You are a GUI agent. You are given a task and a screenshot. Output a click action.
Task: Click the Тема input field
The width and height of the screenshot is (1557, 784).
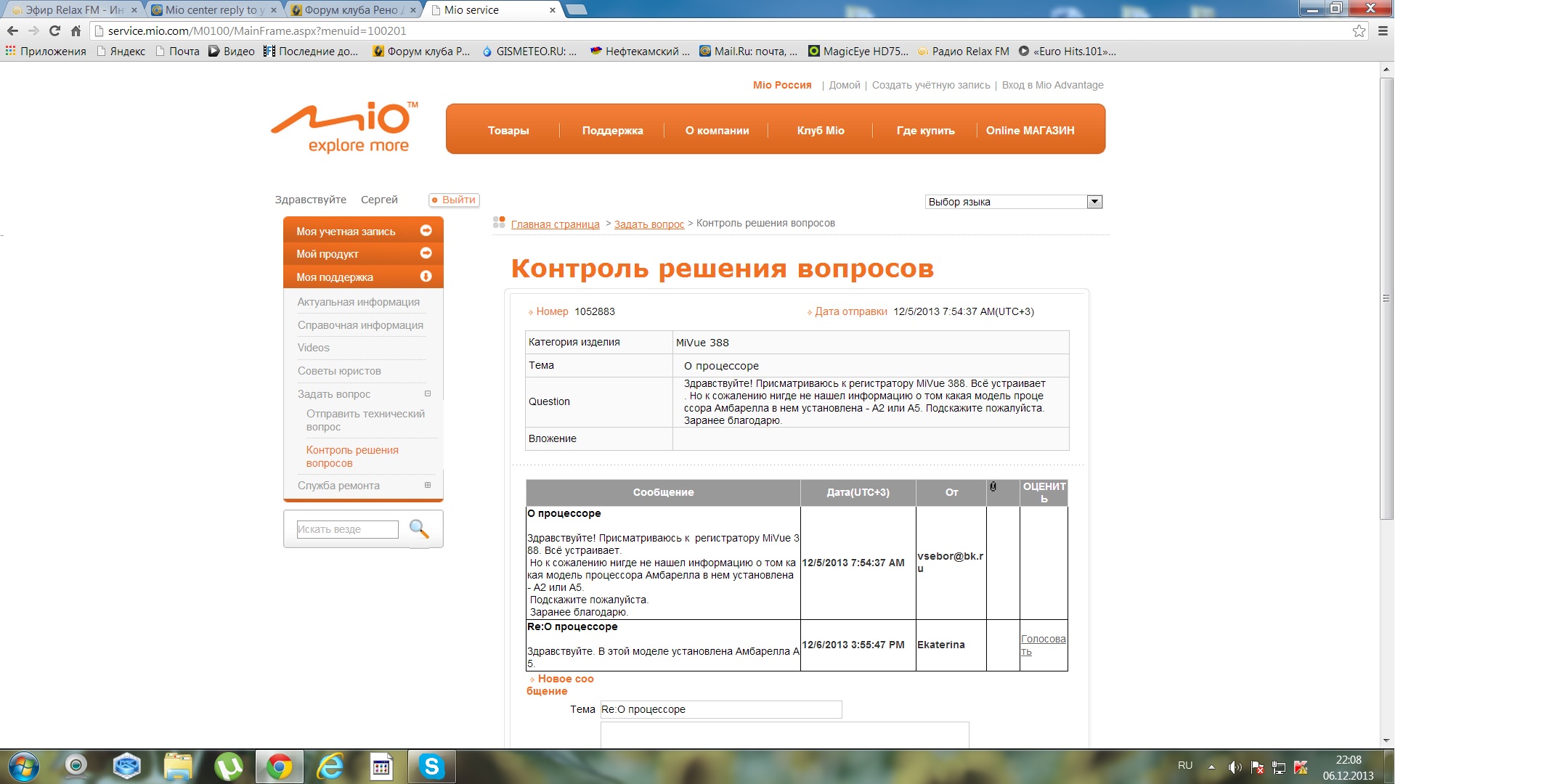pos(721,709)
